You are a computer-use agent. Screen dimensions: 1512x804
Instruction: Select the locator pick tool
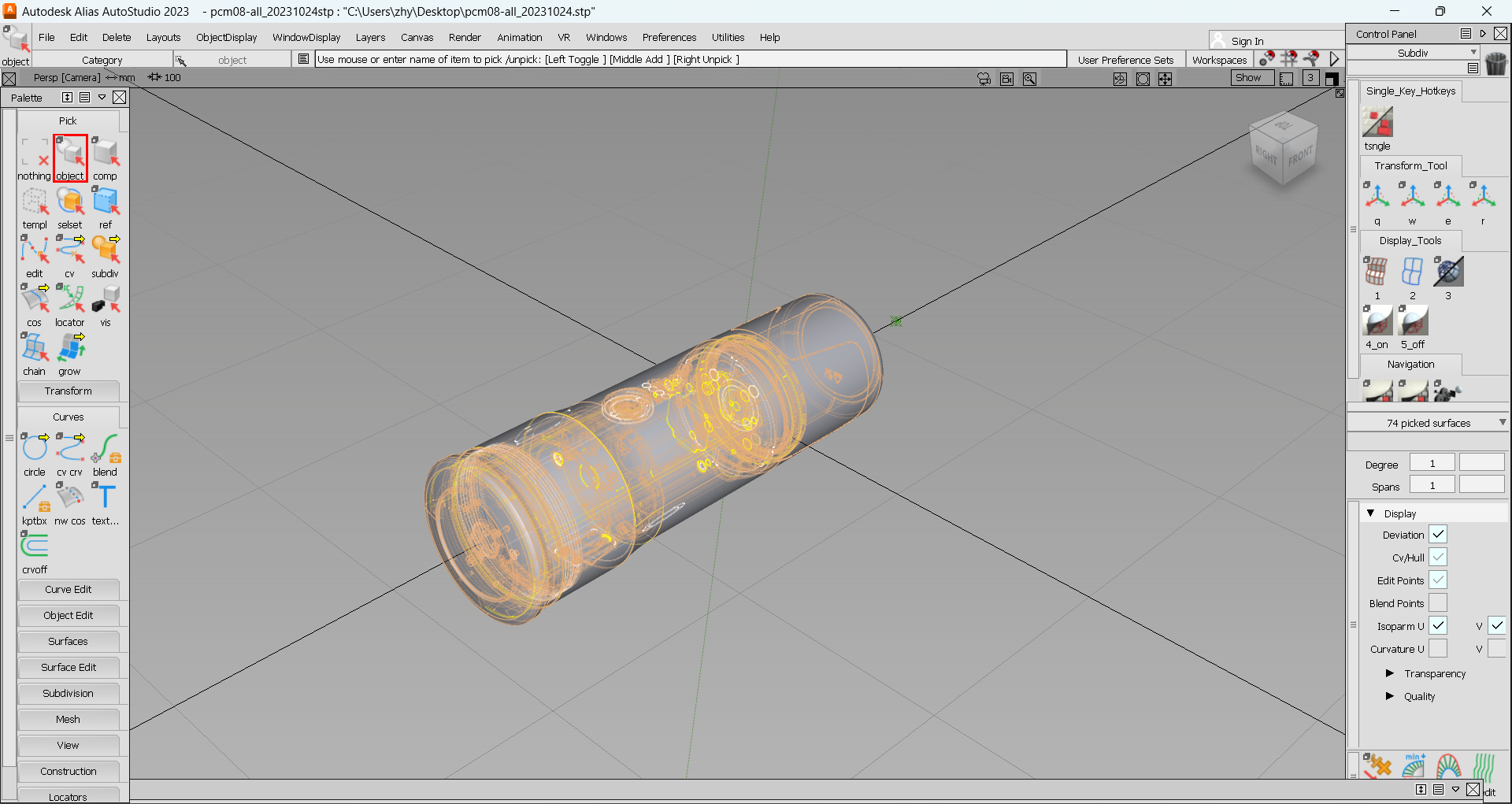click(x=69, y=300)
